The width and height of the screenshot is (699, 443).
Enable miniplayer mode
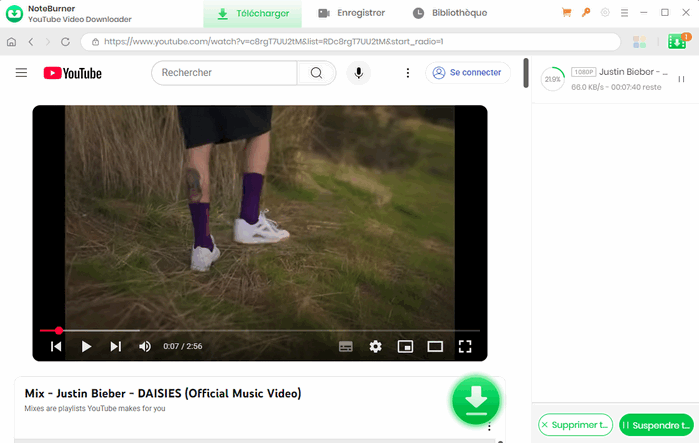point(405,346)
